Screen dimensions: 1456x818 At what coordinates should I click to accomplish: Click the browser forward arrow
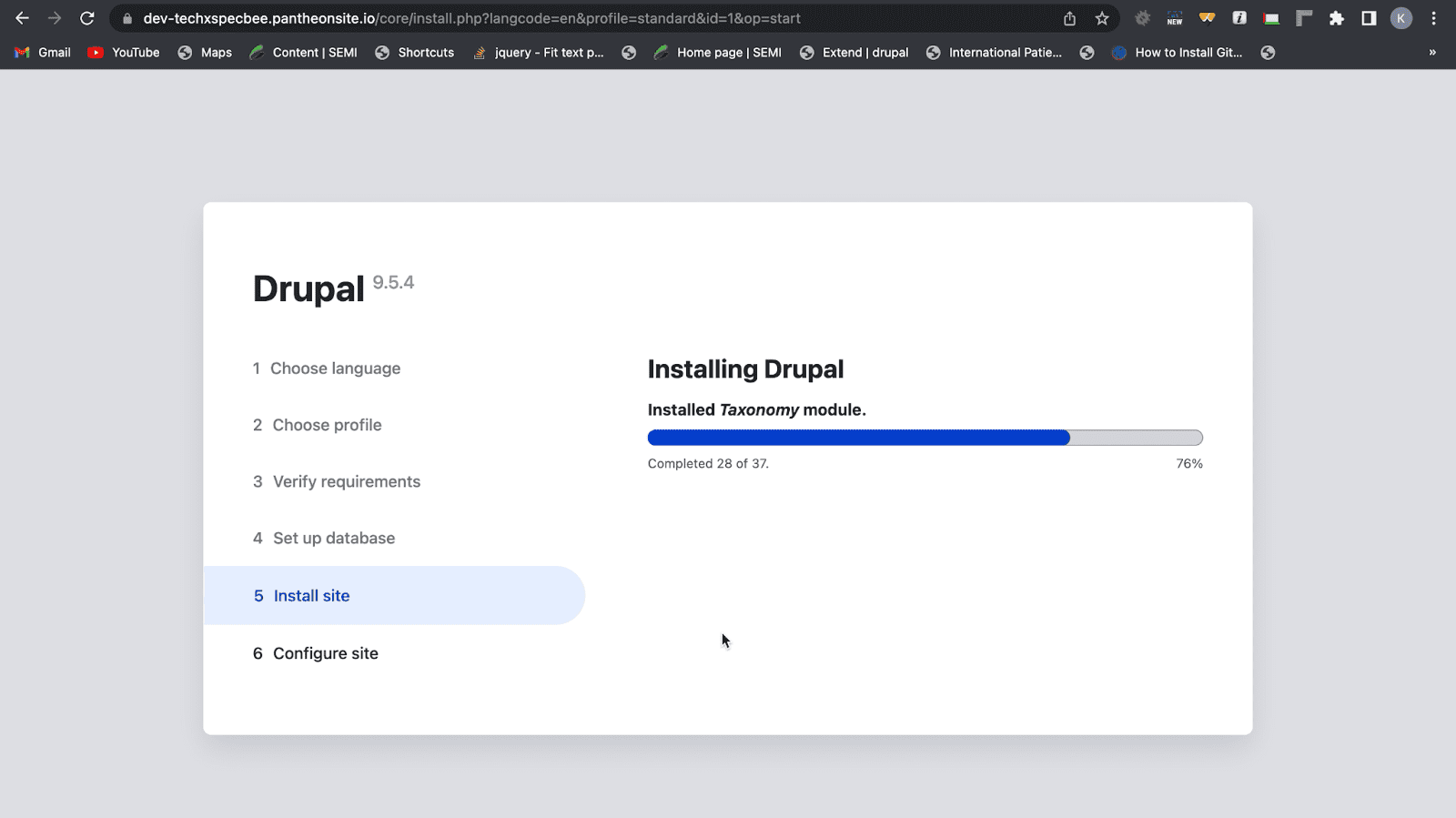pos(55,18)
